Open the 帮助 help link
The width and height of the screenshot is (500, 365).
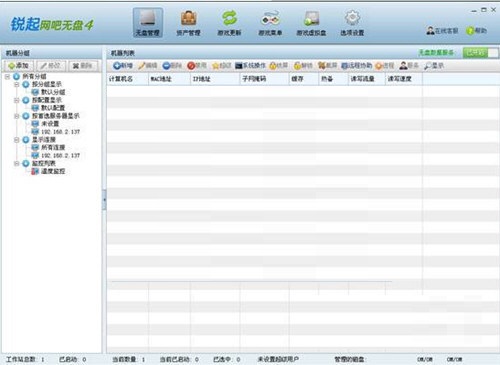[477, 31]
